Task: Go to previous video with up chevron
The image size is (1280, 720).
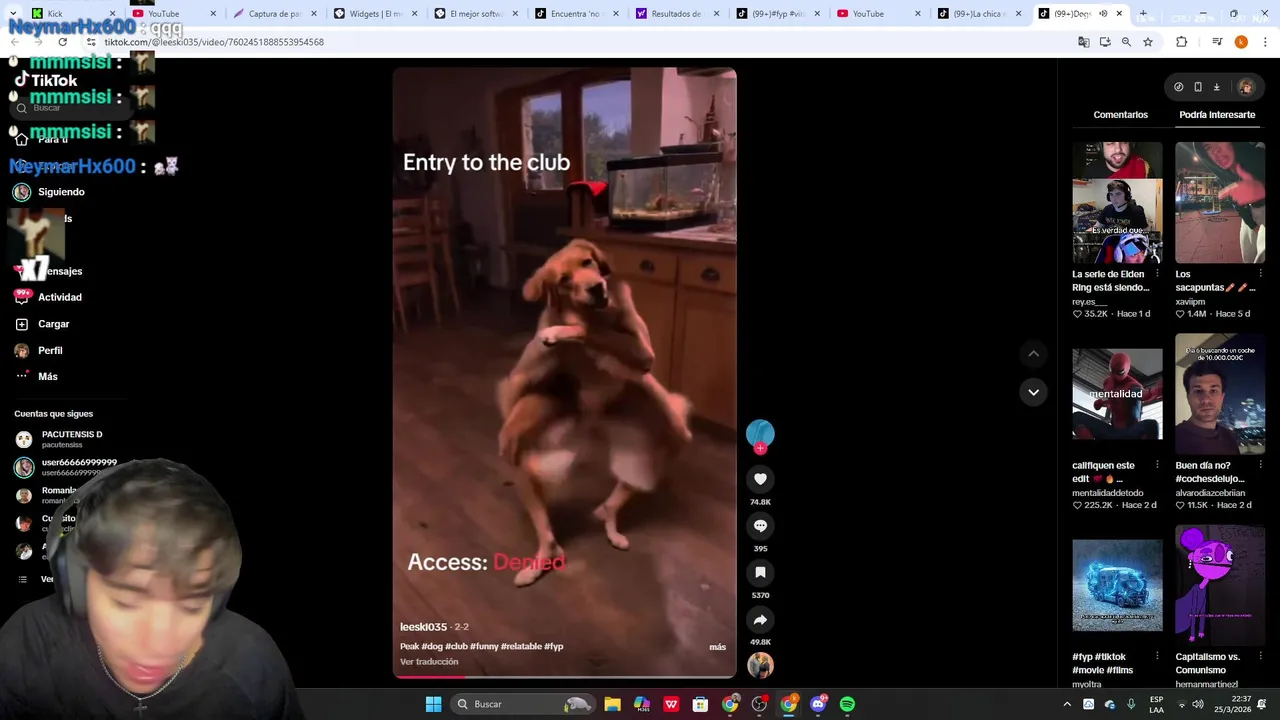Action: (1033, 354)
